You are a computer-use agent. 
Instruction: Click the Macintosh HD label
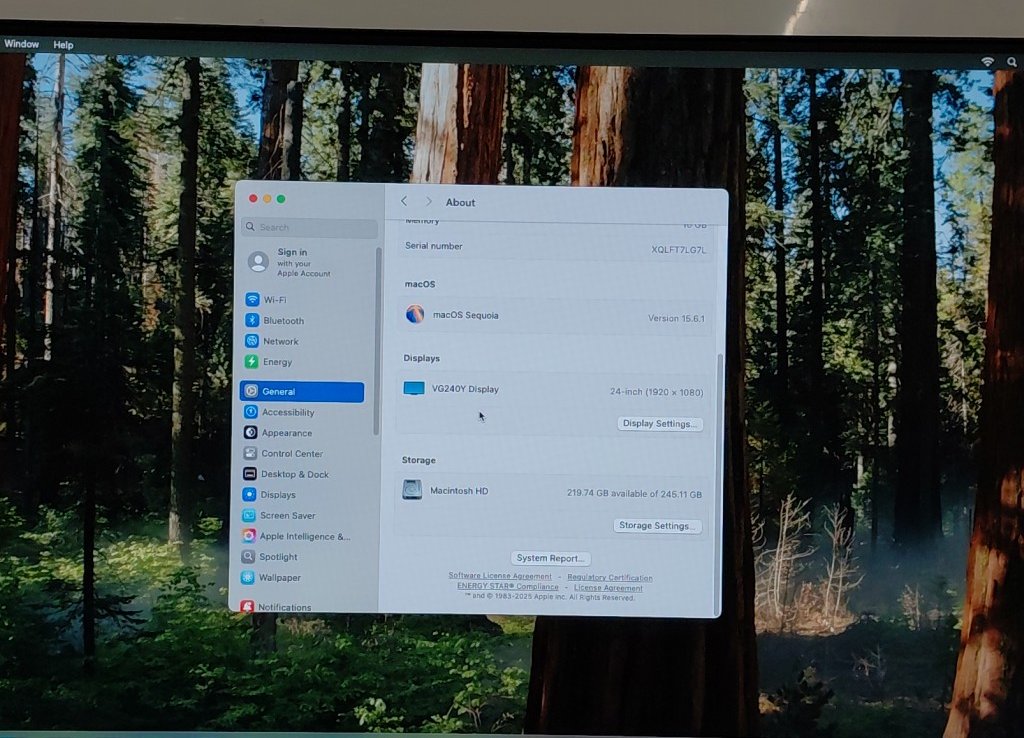click(459, 490)
